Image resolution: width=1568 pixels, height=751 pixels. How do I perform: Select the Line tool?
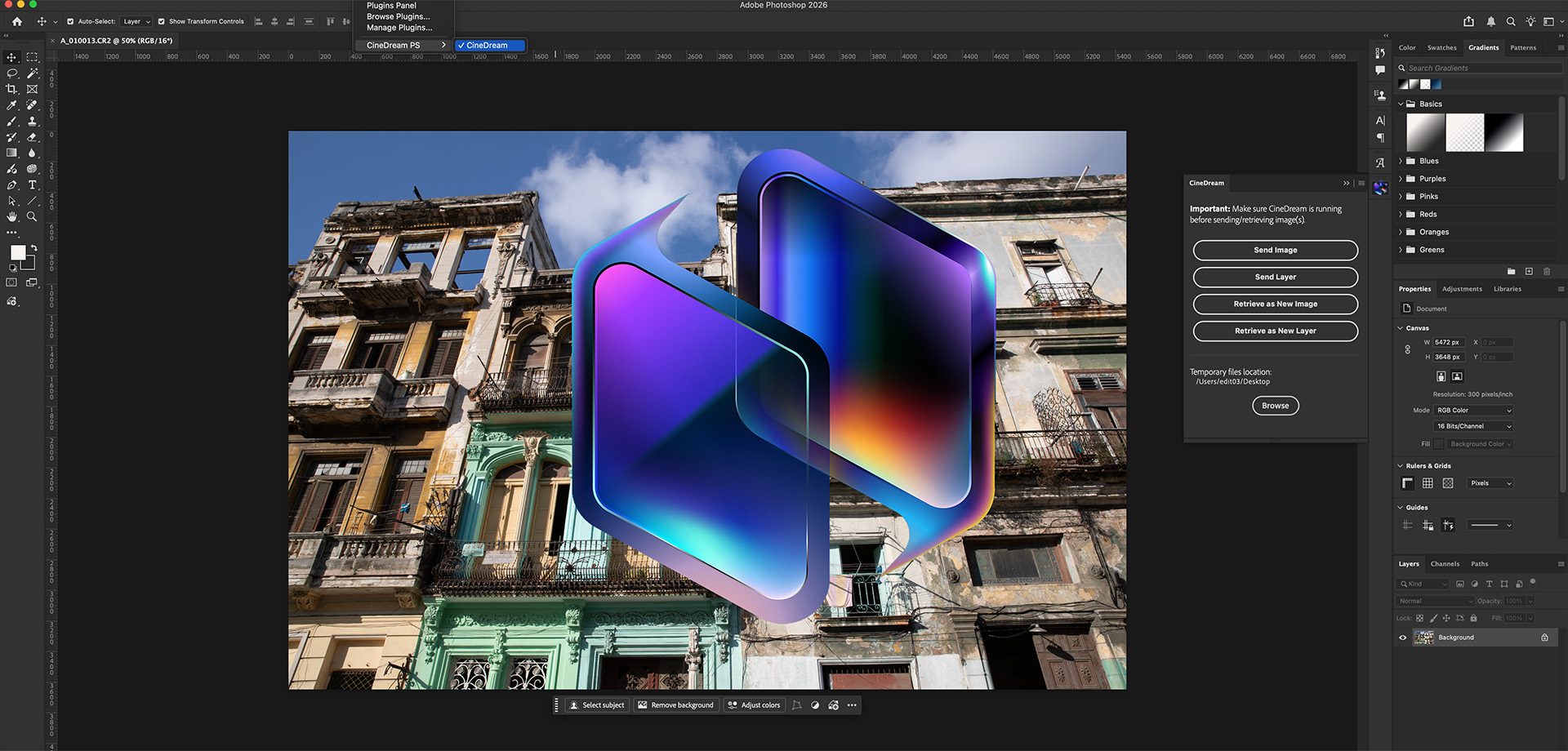point(32,201)
